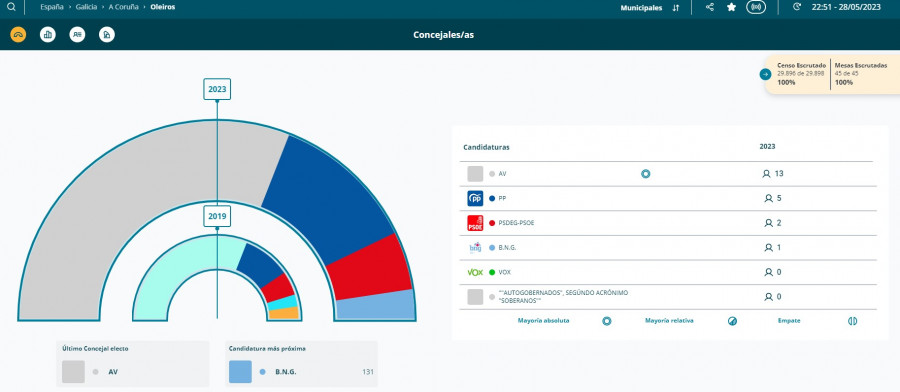The width and height of the screenshot is (900, 392).
Task: Click the Empate legend icon
Action: 852,321
